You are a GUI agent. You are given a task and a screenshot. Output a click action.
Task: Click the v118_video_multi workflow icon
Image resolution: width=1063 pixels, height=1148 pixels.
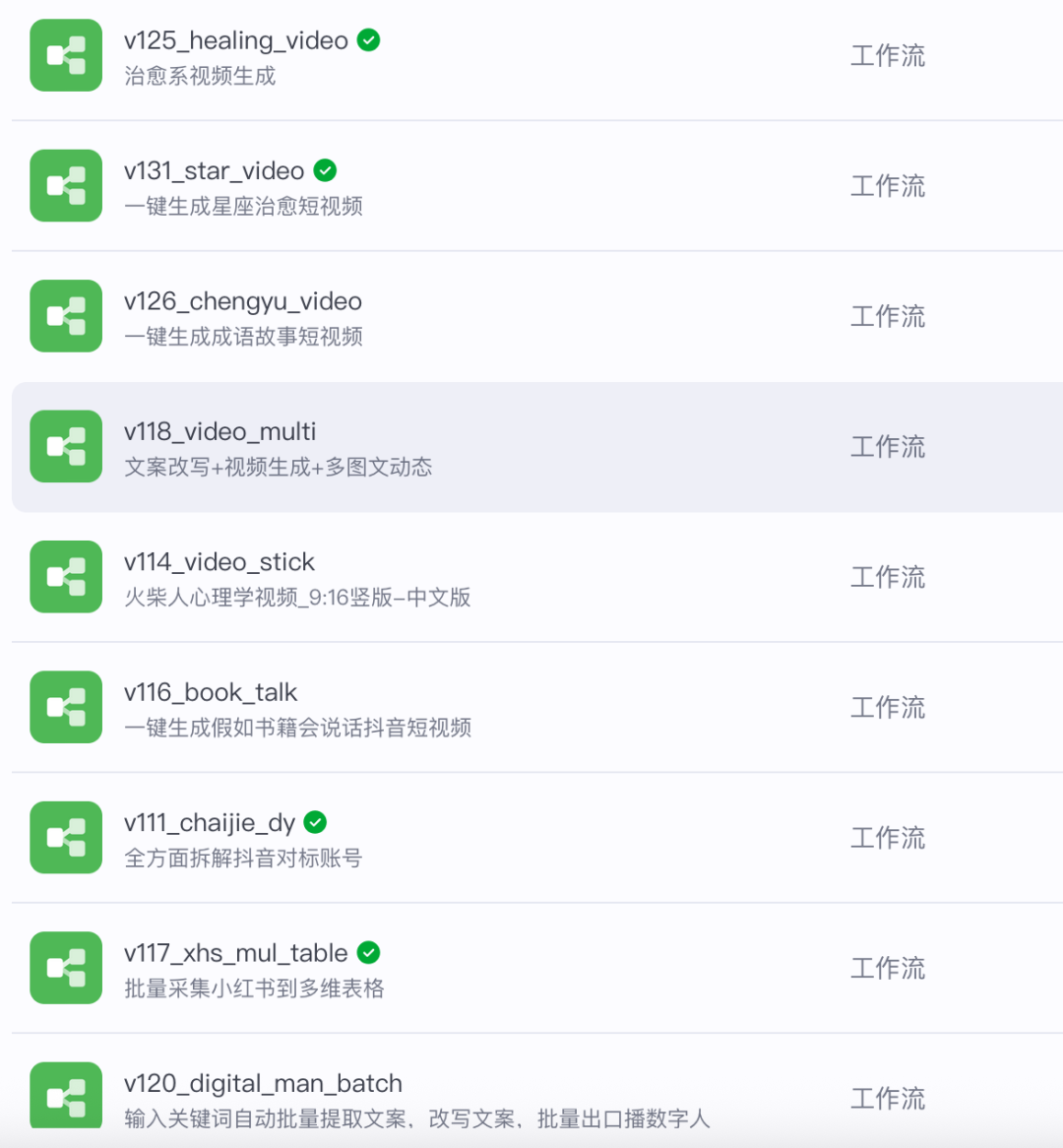coord(66,447)
